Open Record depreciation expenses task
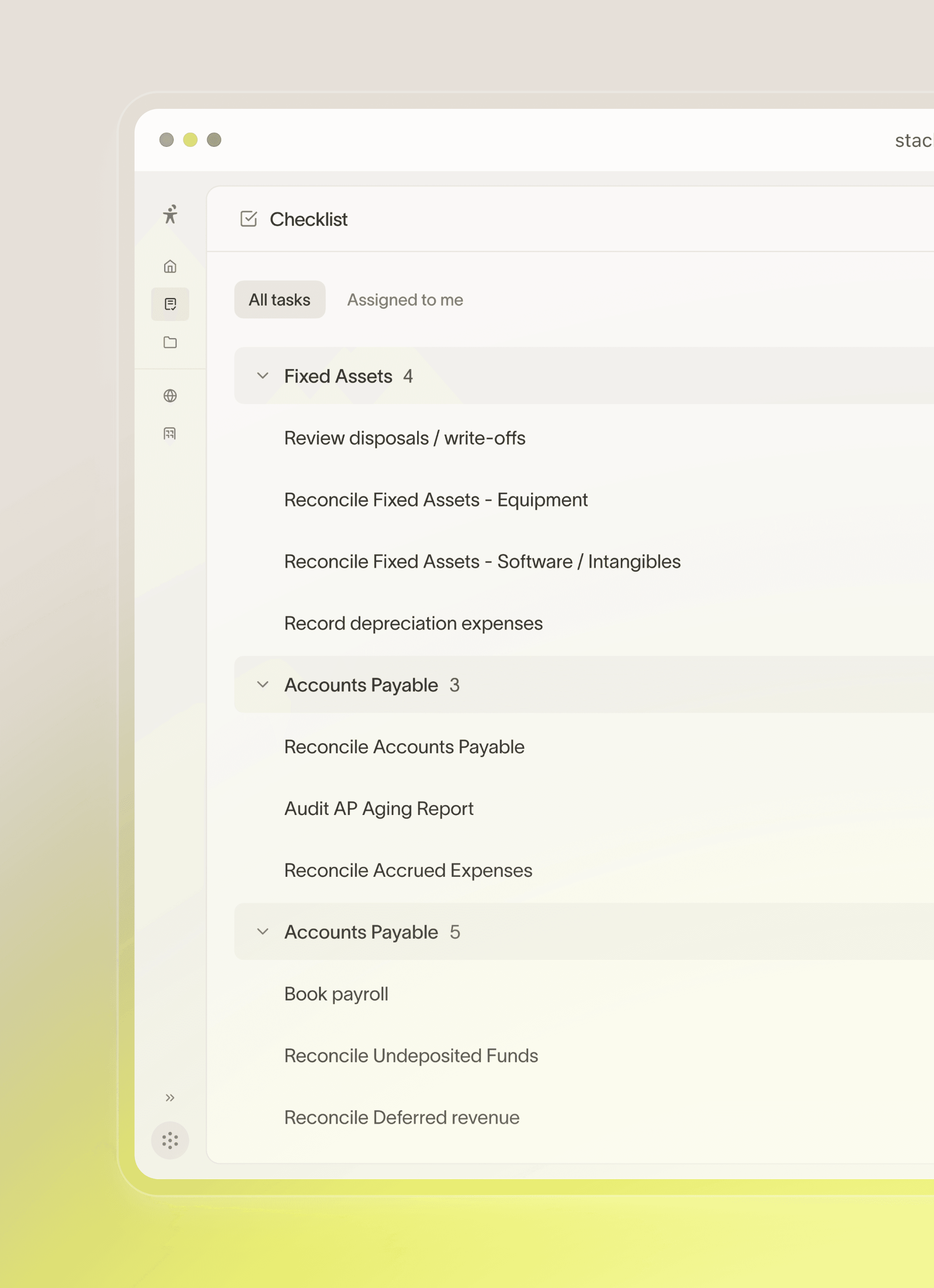This screenshot has width=934, height=1288. (x=413, y=623)
